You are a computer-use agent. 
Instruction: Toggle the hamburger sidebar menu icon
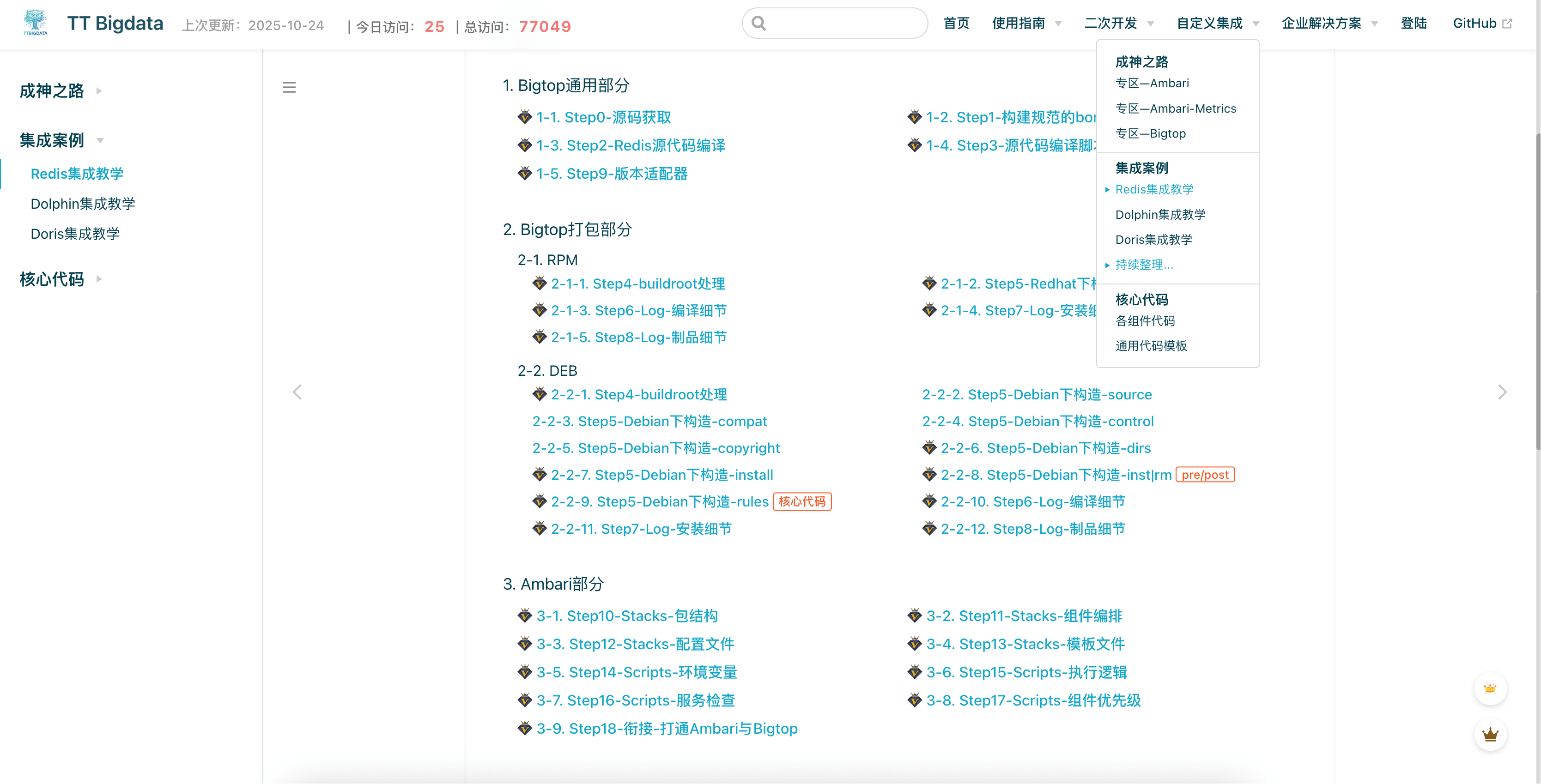coord(289,87)
